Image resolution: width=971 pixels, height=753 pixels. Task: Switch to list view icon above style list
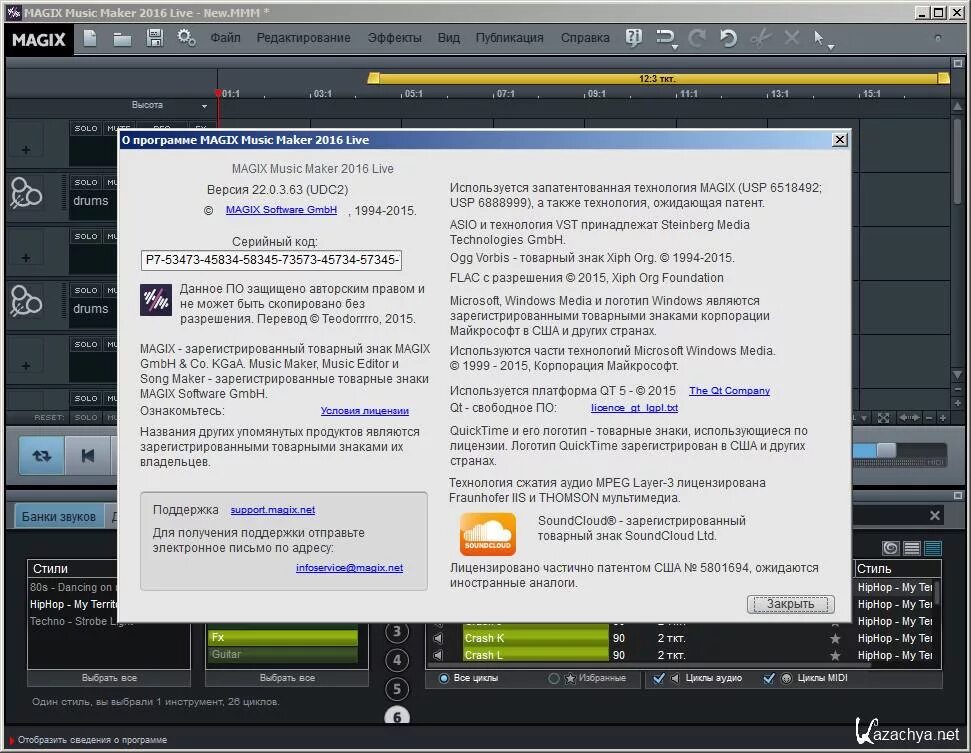(912, 548)
